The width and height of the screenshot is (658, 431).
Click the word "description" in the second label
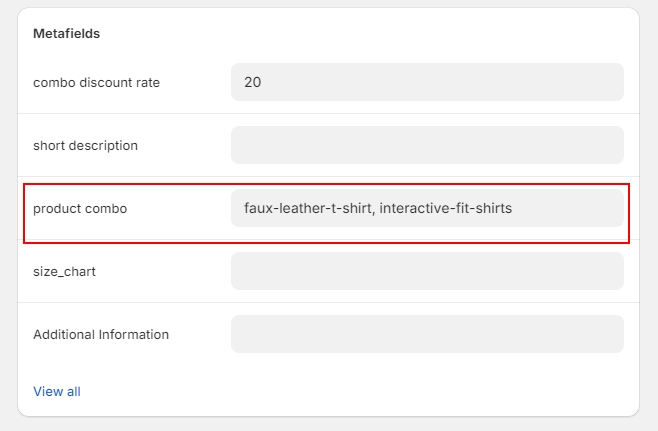click(x=103, y=145)
